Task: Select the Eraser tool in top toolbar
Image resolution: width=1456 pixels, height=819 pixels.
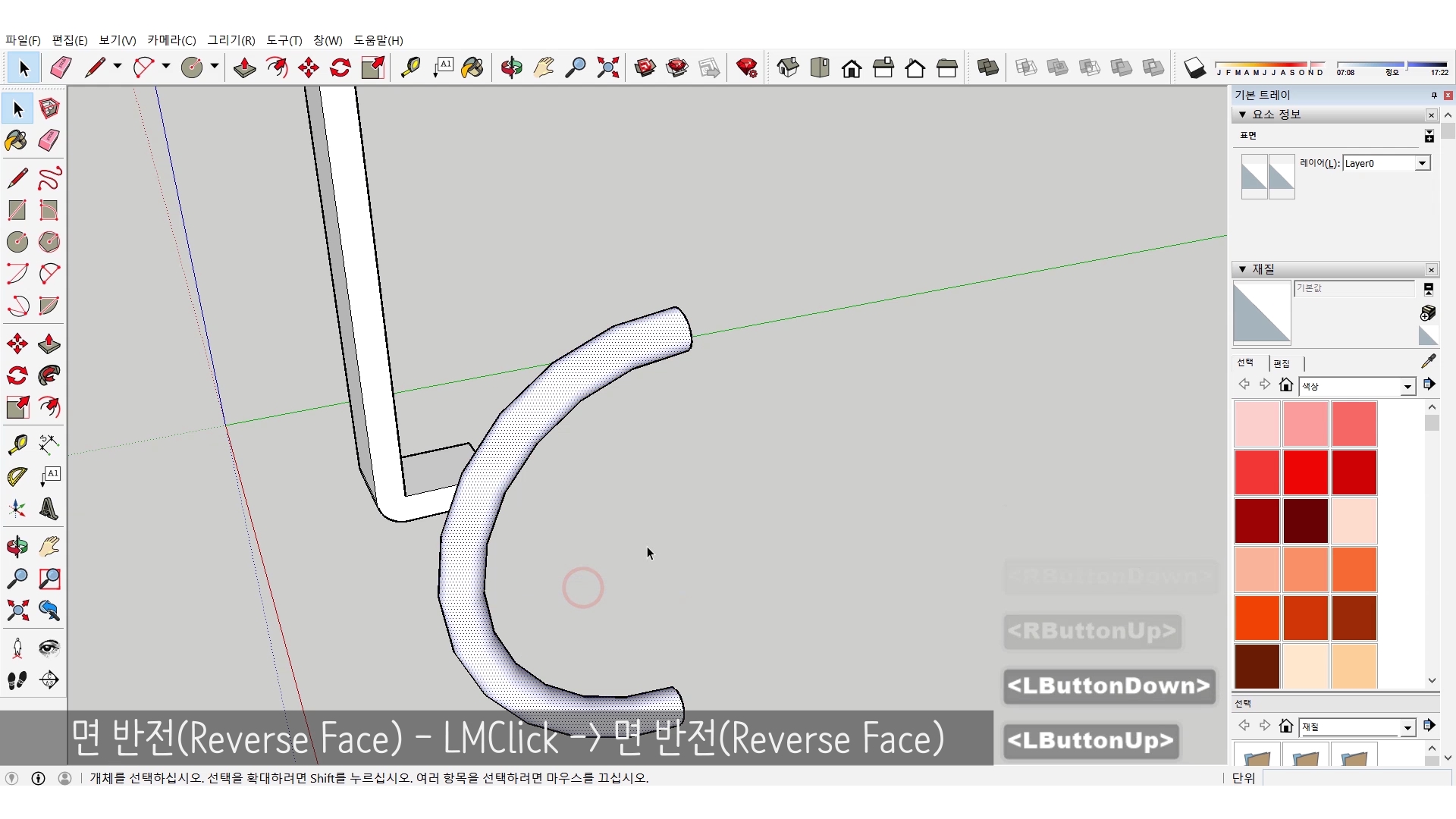Action: (x=61, y=68)
